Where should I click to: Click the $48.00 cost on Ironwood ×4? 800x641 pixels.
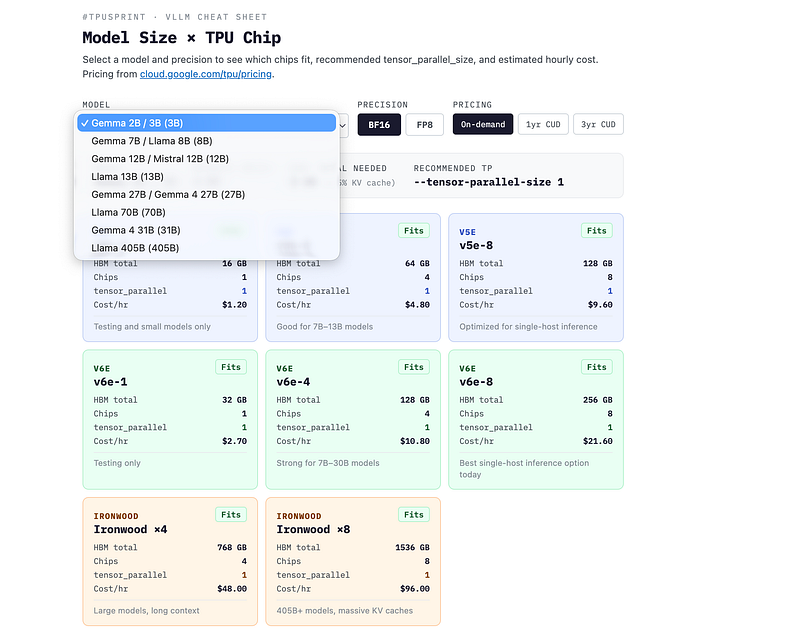pos(232,588)
